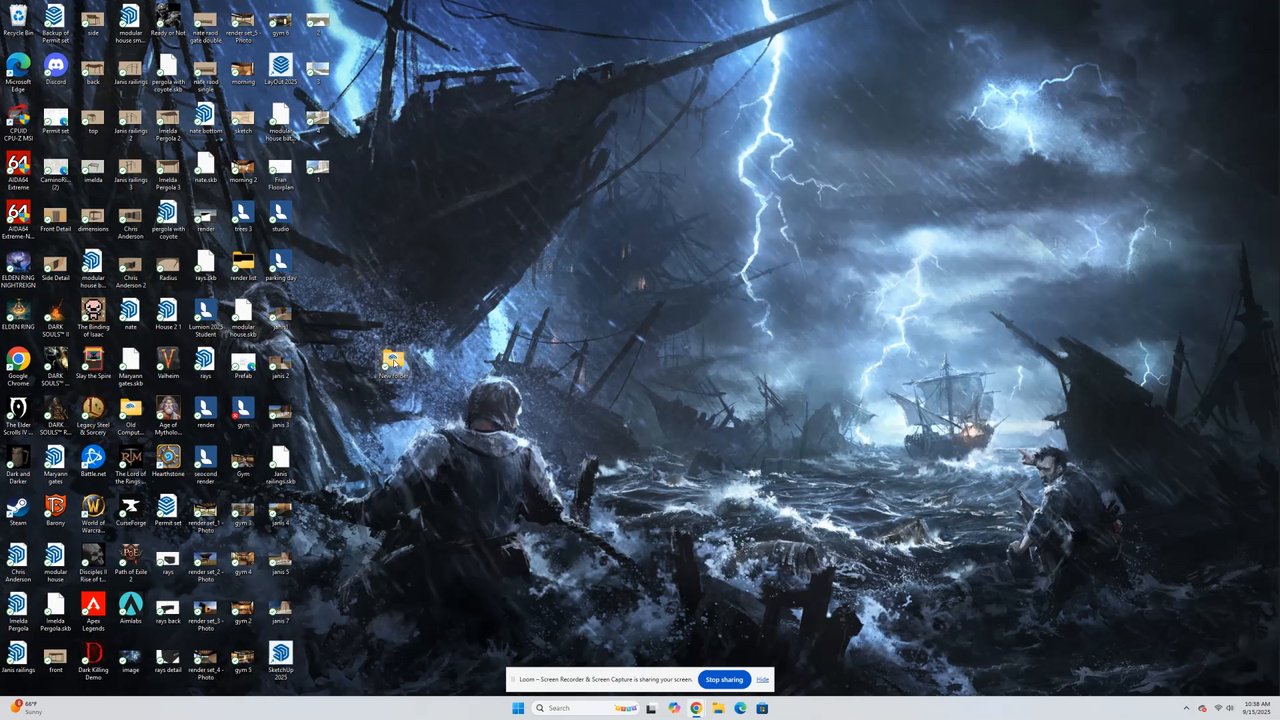Select the Apex Legends desktop icon
Image resolution: width=1280 pixels, height=720 pixels.
(93, 613)
